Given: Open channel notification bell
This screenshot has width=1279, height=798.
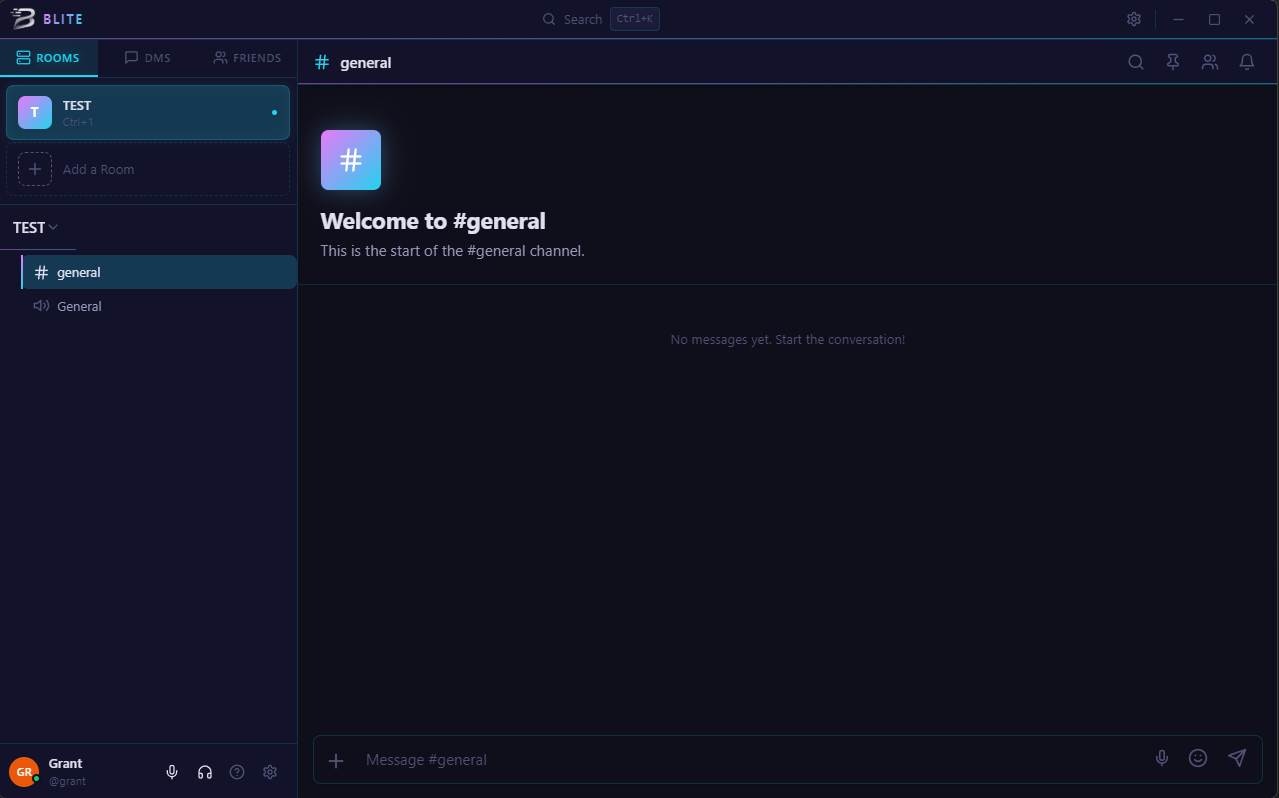Looking at the screenshot, I should pos(1247,62).
